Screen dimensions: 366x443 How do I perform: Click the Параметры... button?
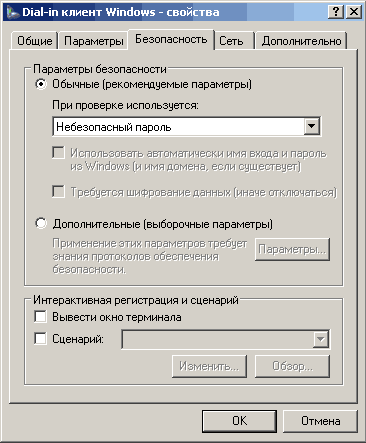[292, 249]
